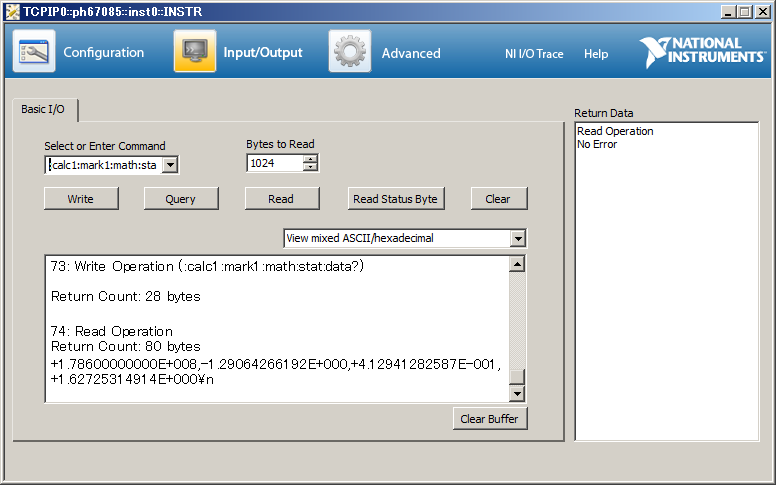This screenshot has width=776, height=485.
Task: Open the View mixed ASCII/hexadecimal dropdown
Action: [x=405, y=238]
